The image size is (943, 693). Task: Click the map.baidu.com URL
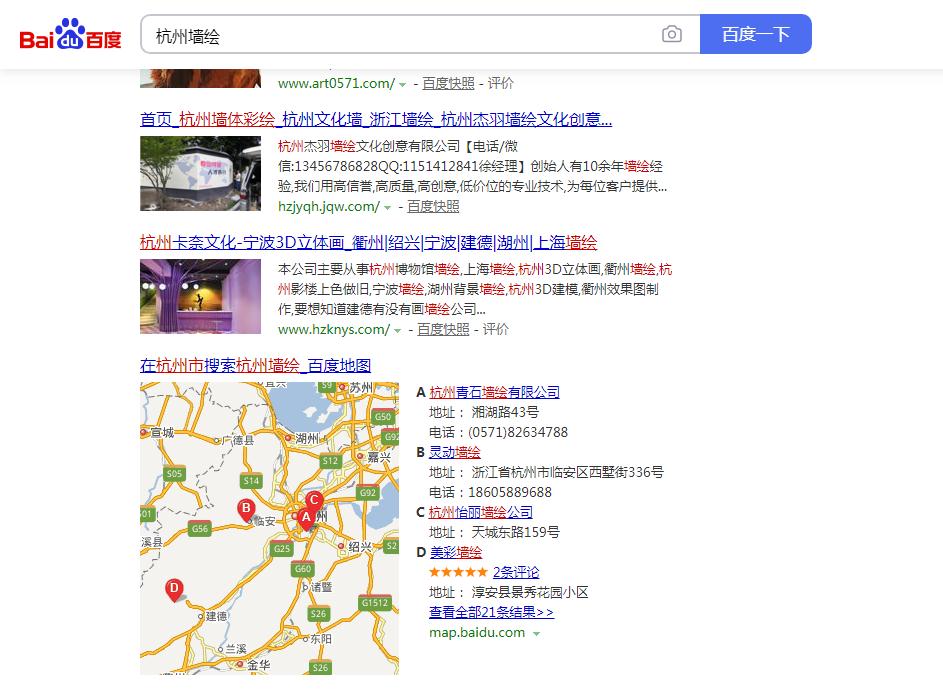pyautogui.click(x=477, y=633)
